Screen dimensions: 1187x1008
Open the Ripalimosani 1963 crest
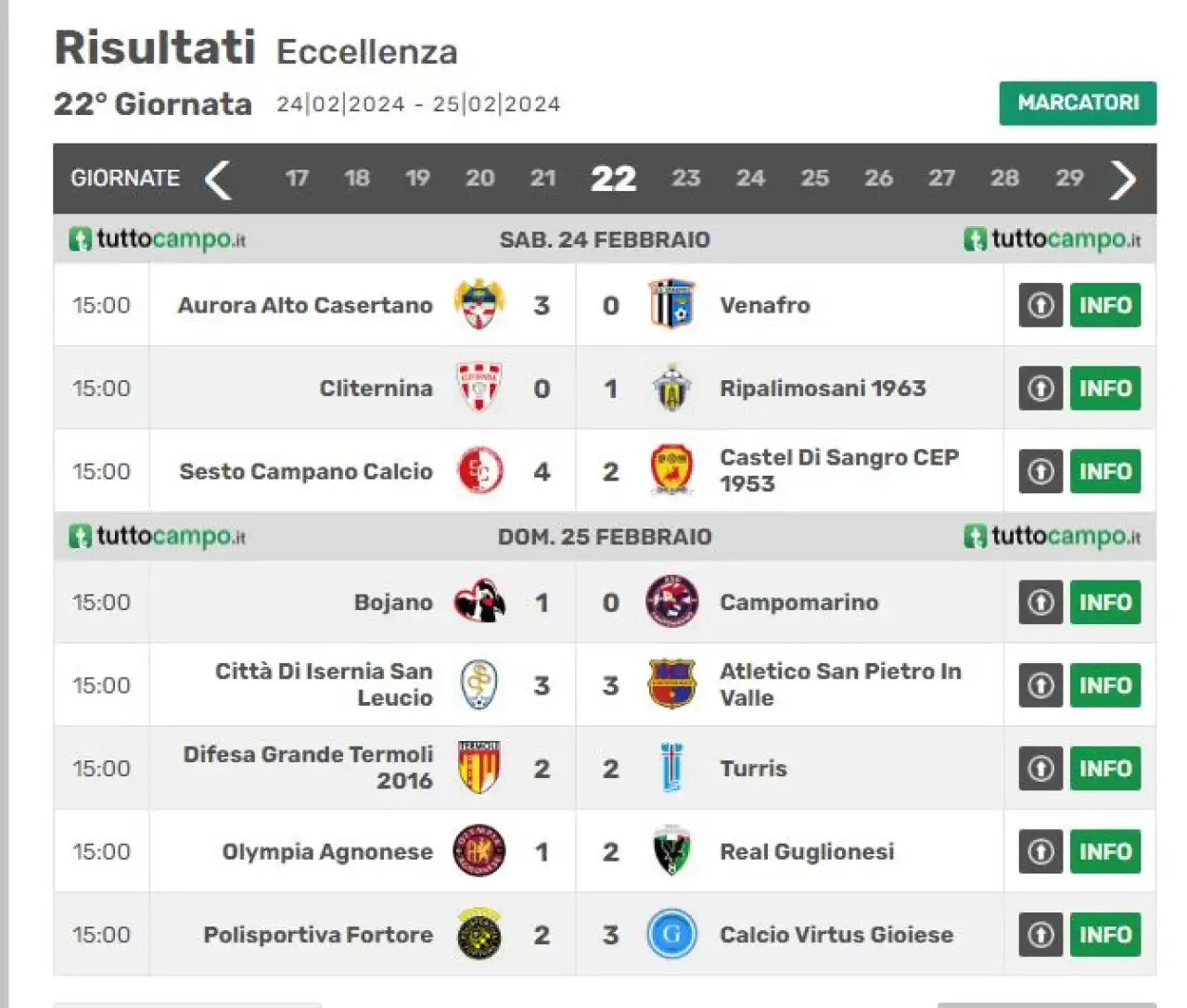(x=671, y=388)
